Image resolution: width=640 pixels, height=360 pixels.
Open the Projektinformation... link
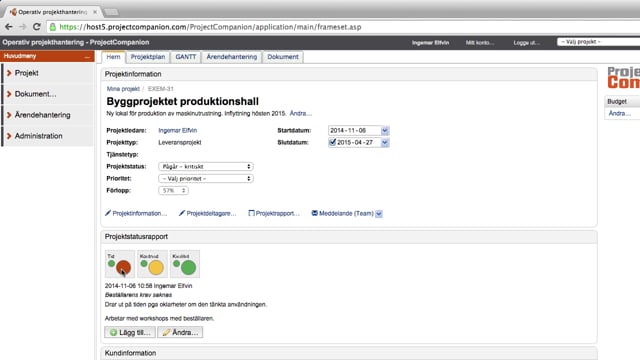(140, 213)
